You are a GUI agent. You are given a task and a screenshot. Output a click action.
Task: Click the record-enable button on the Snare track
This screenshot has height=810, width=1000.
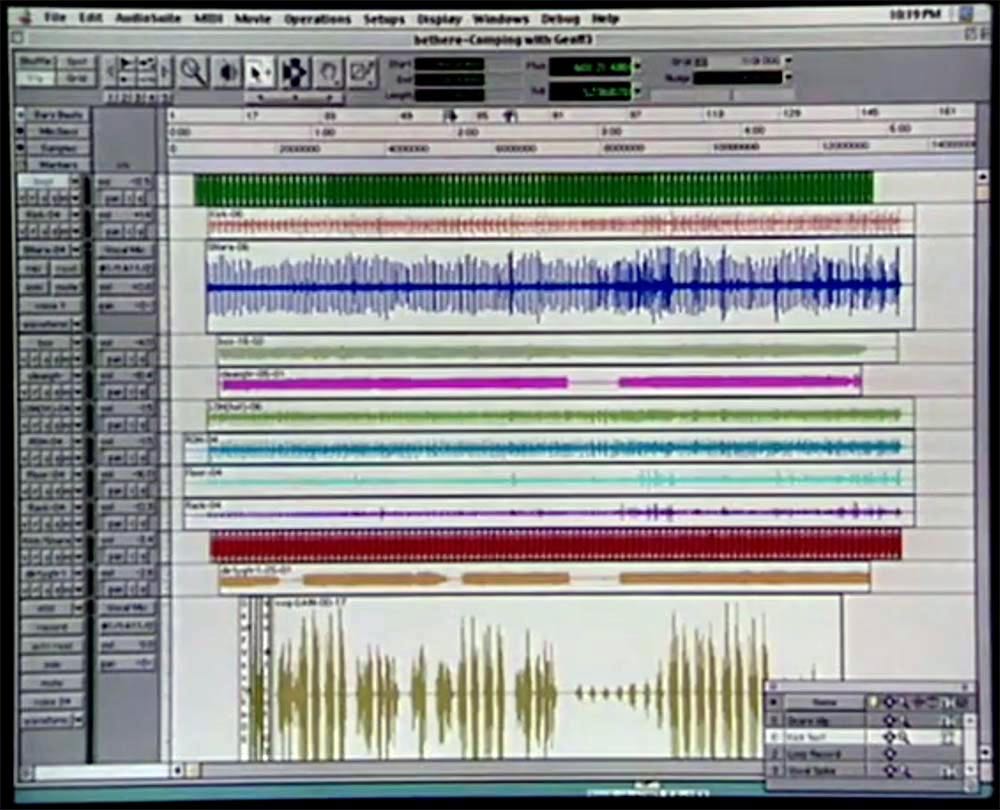click(x=33, y=268)
